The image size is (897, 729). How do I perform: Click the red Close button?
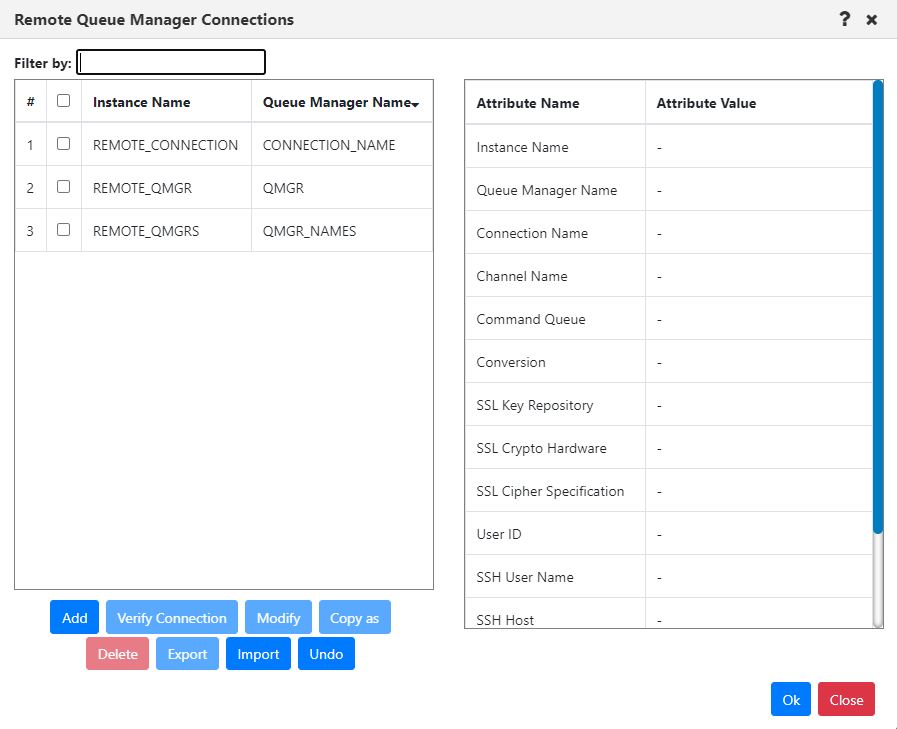[846, 699]
